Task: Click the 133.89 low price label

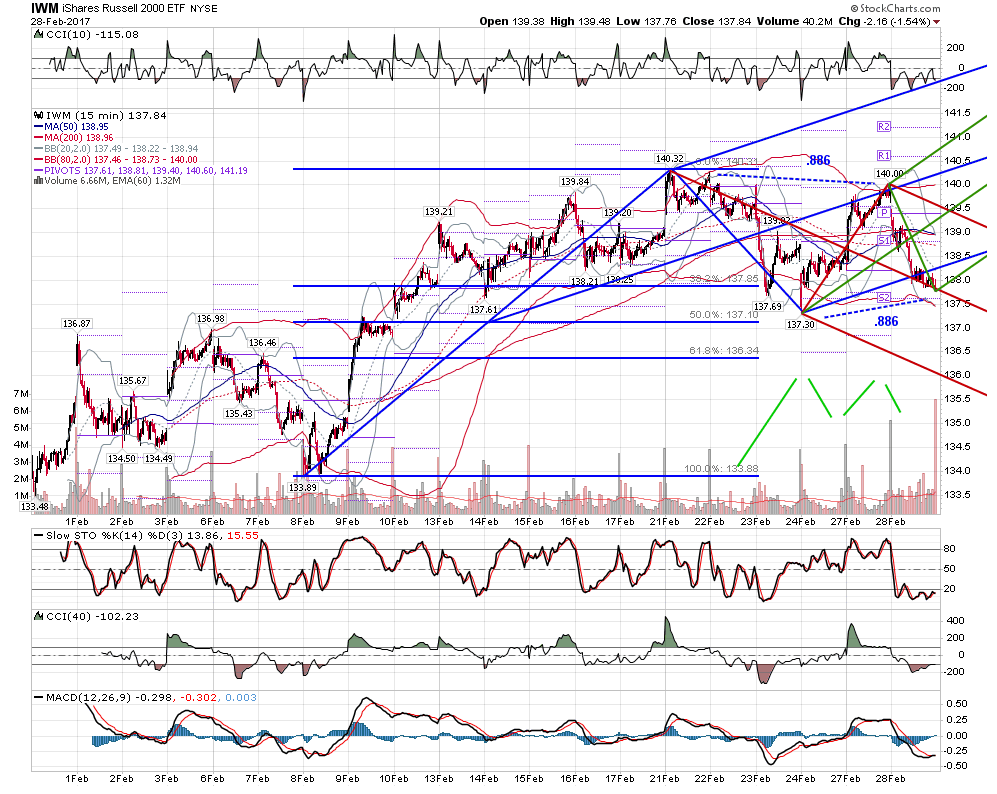Action: pos(303,488)
